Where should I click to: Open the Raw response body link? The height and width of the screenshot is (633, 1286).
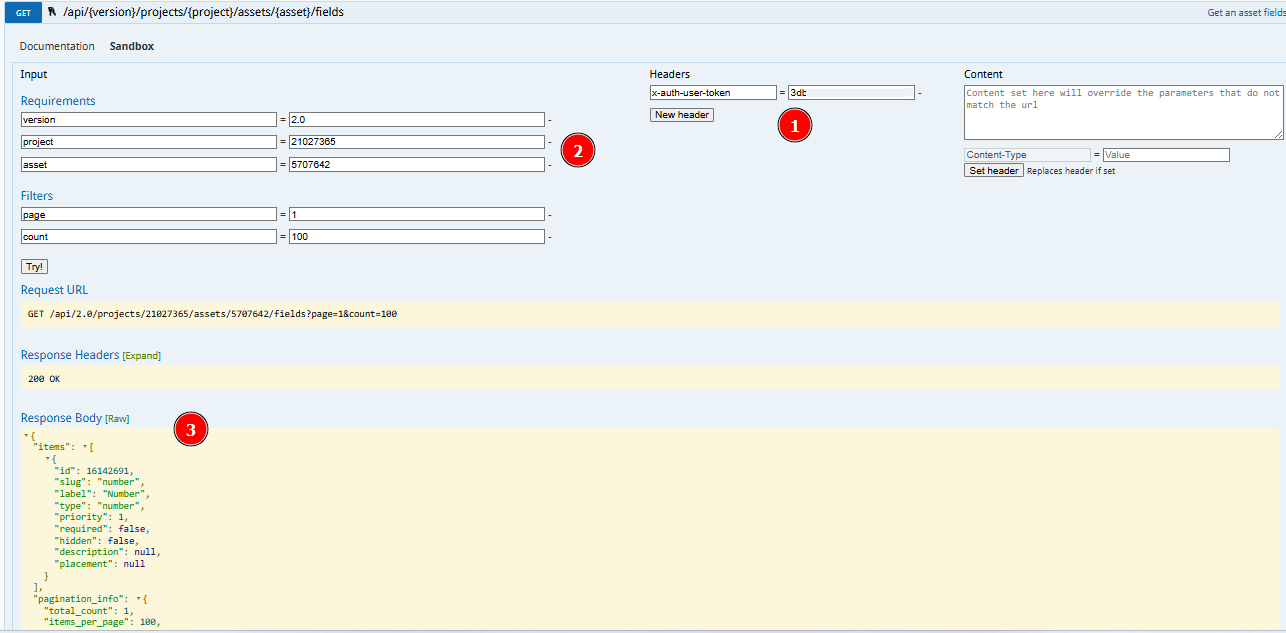pyautogui.click(x=117, y=419)
